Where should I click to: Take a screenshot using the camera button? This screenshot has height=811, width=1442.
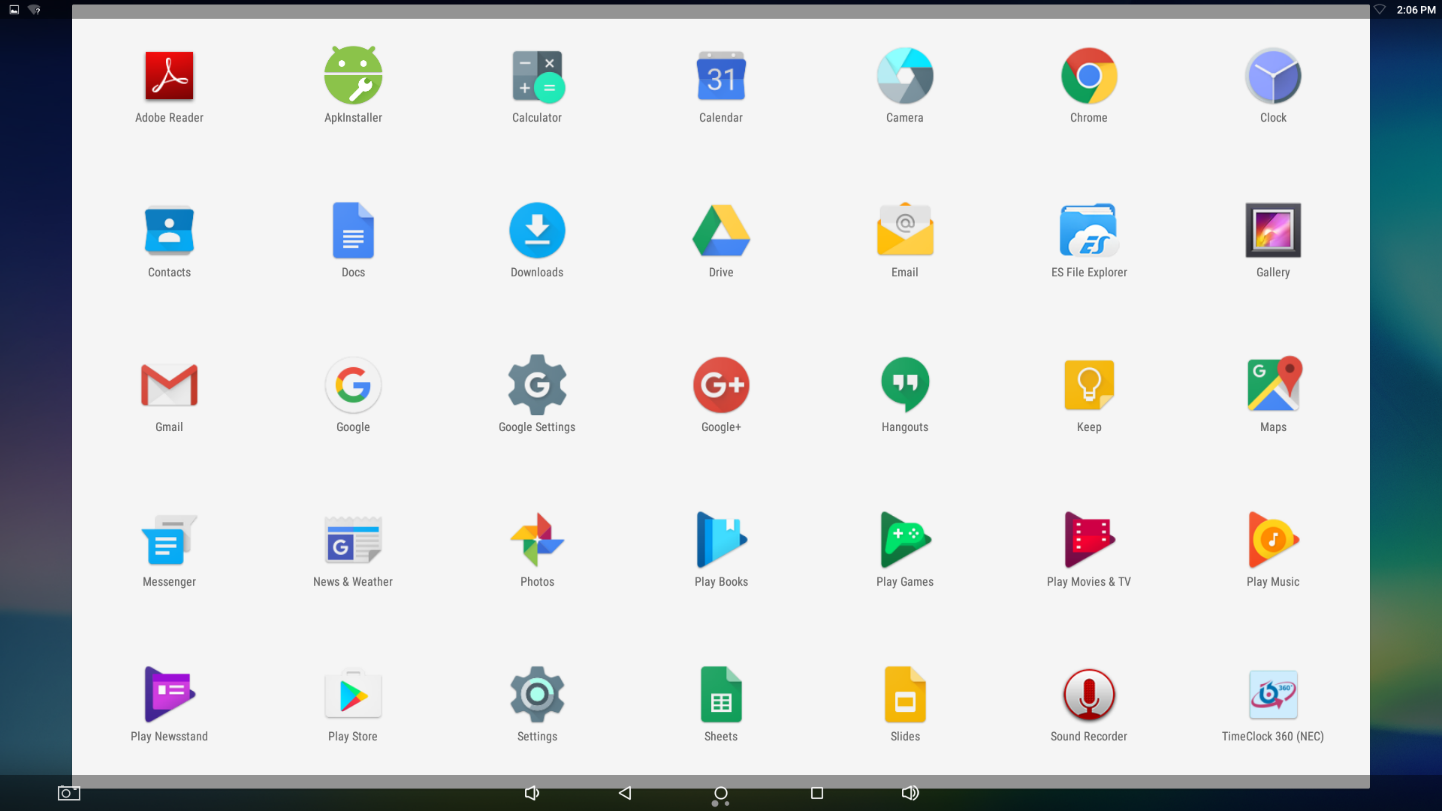point(68,793)
